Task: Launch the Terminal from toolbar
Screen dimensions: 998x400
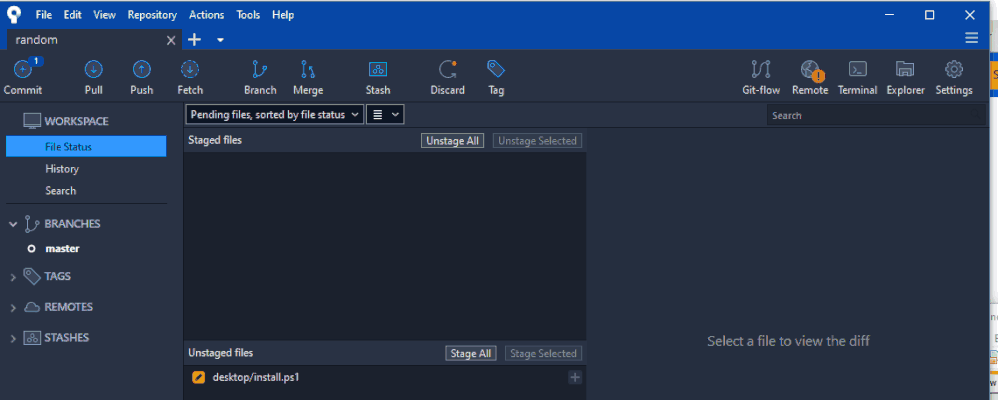Action: pyautogui.click(x=857, y=76)
